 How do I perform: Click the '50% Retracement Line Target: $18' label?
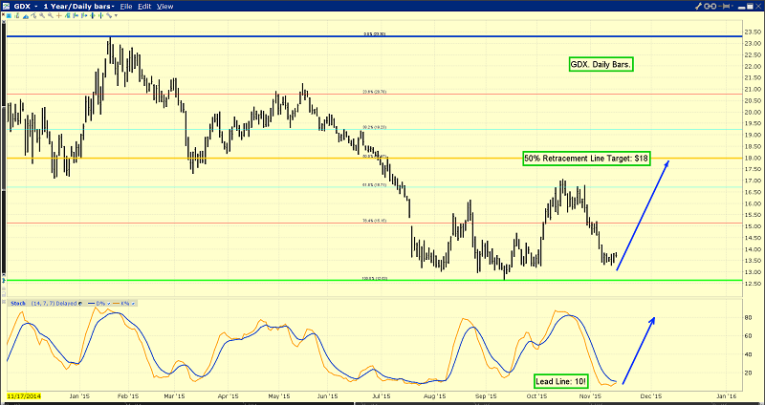click(587, 158)
